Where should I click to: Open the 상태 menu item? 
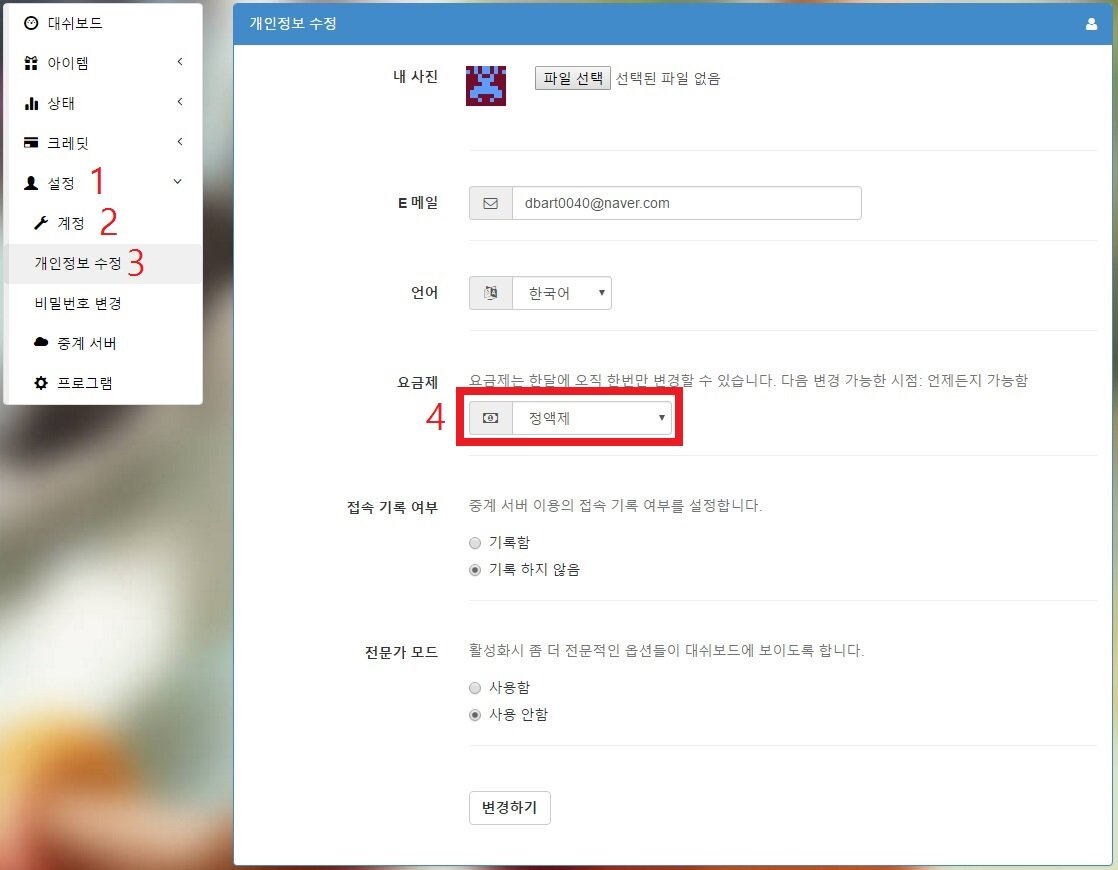[103, 103]
